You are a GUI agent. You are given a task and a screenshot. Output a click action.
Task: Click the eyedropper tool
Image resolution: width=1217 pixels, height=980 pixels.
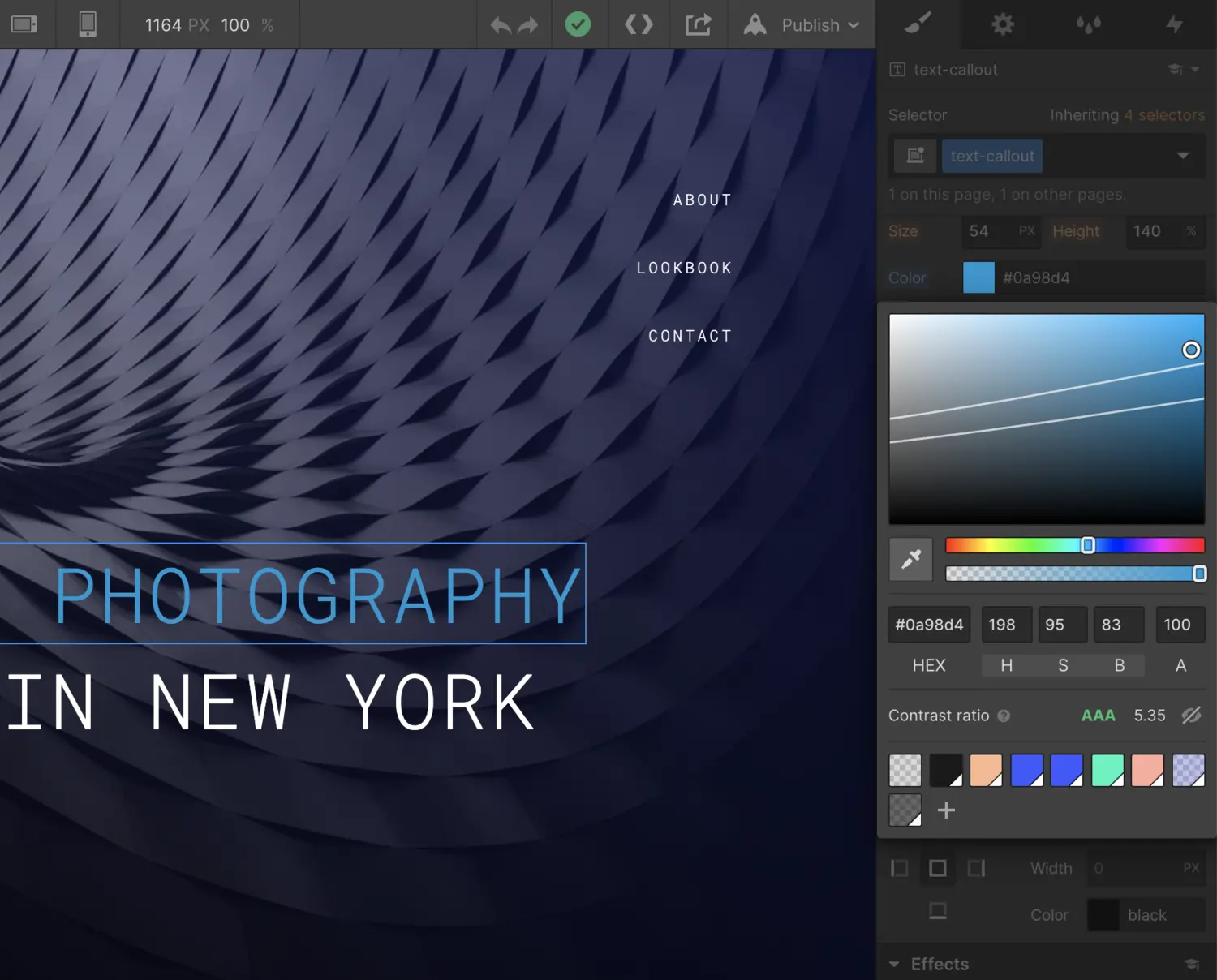tap(911, 559)
